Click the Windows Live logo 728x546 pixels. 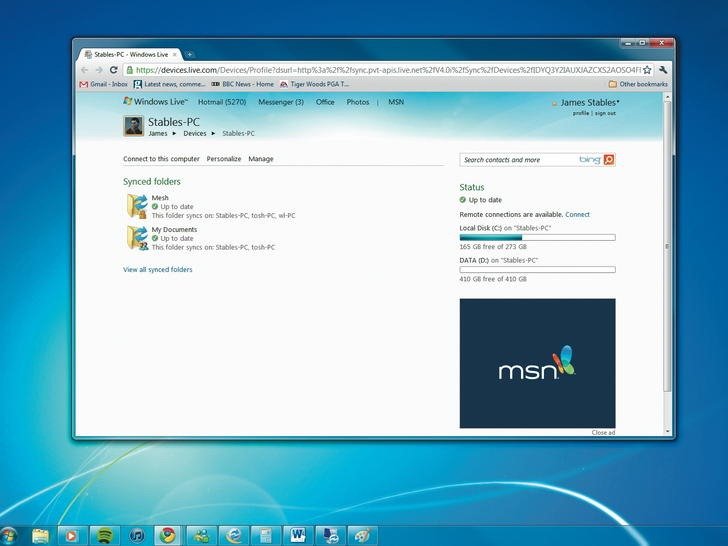(x=155, y=101)
